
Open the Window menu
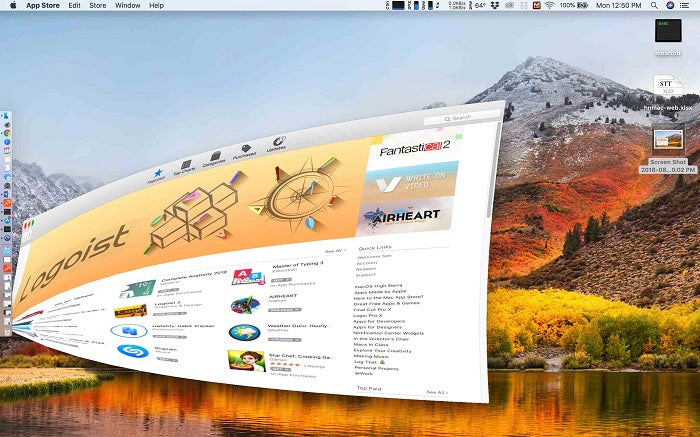(x=127, y=6)
